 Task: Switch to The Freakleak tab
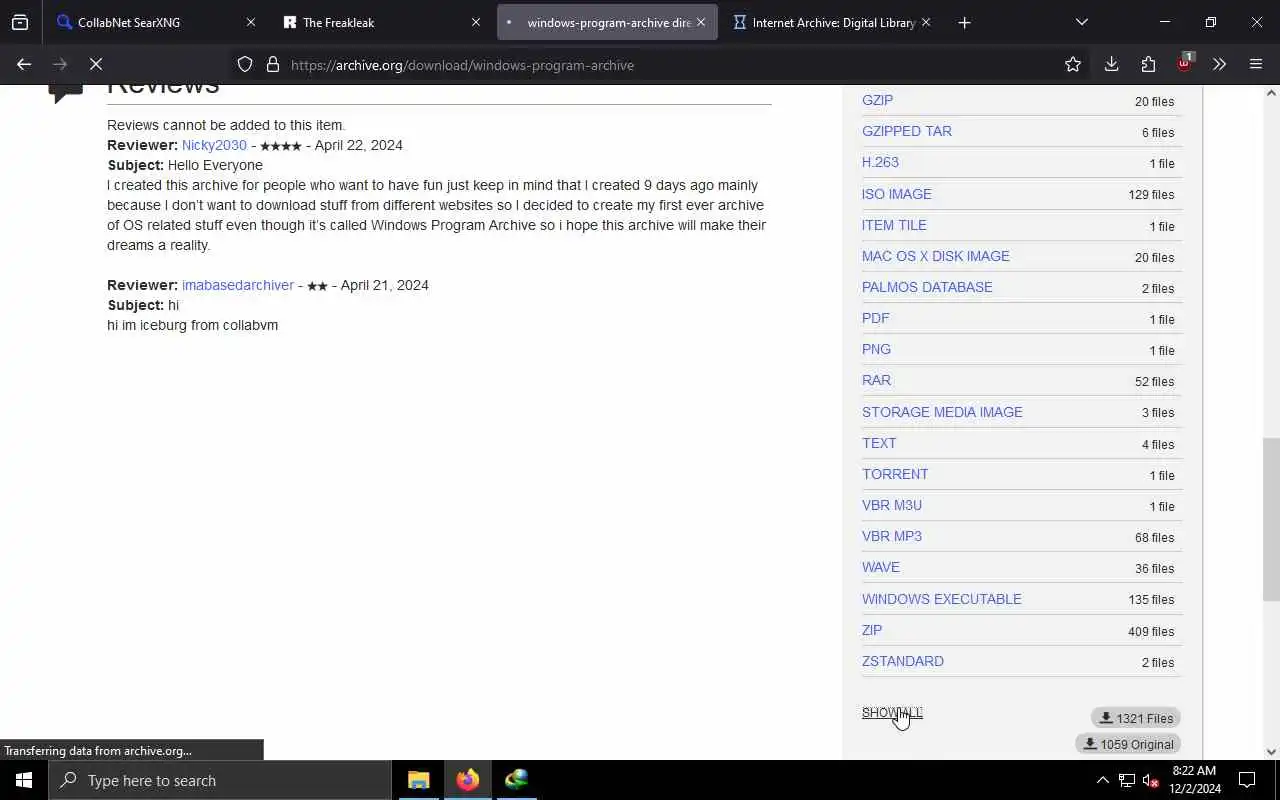click(x=382, y=22)
